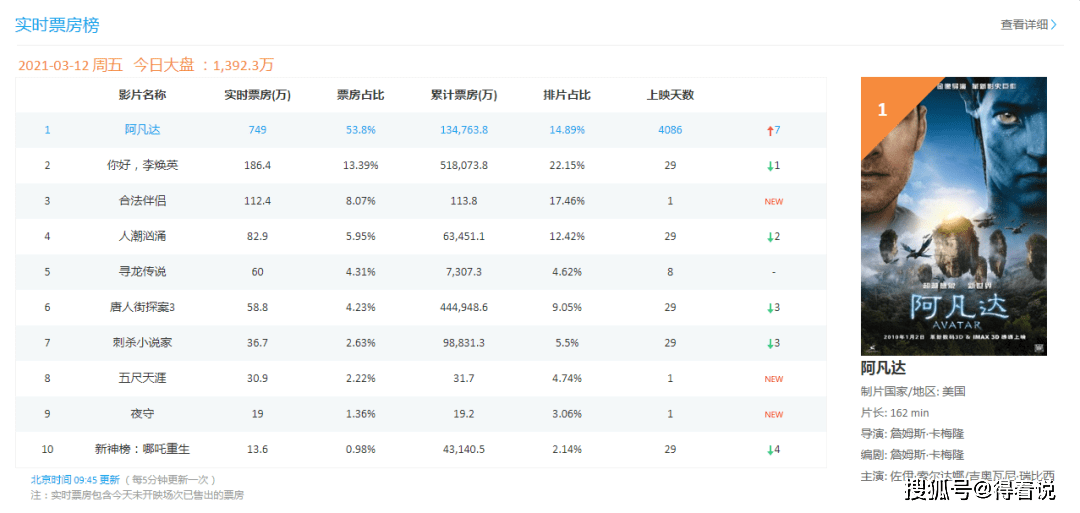The image size is (1080, 513).
Task: Click the 22.15% screening share value
Action: coord(567,165)
